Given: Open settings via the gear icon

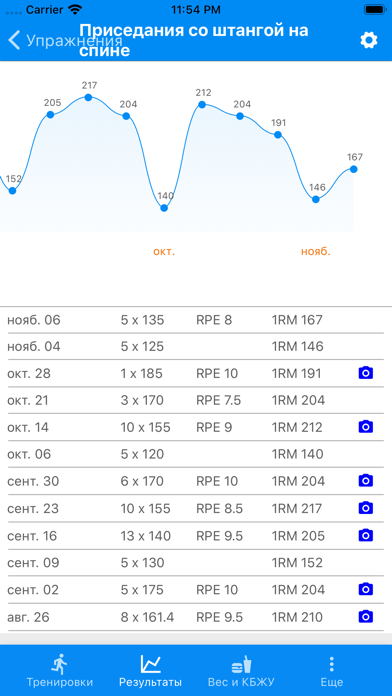Looking at the screenshot, I should pos(368,40).
